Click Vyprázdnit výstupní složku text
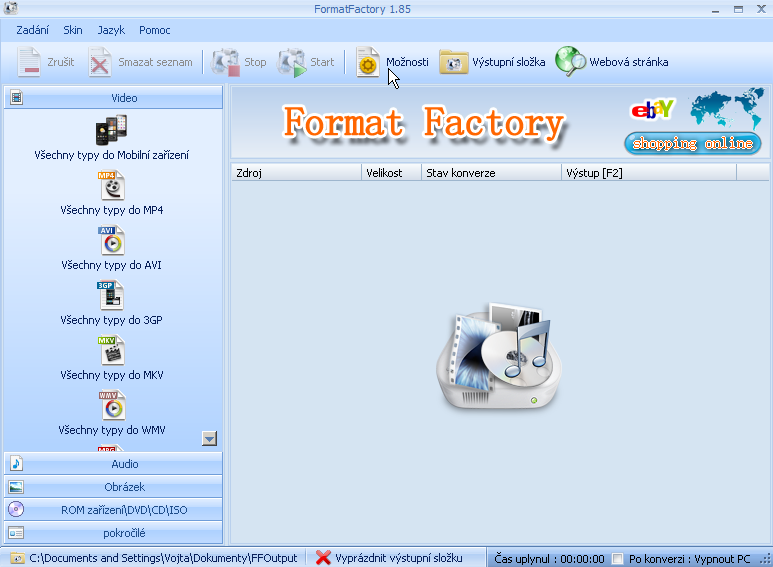 [399, 558]
